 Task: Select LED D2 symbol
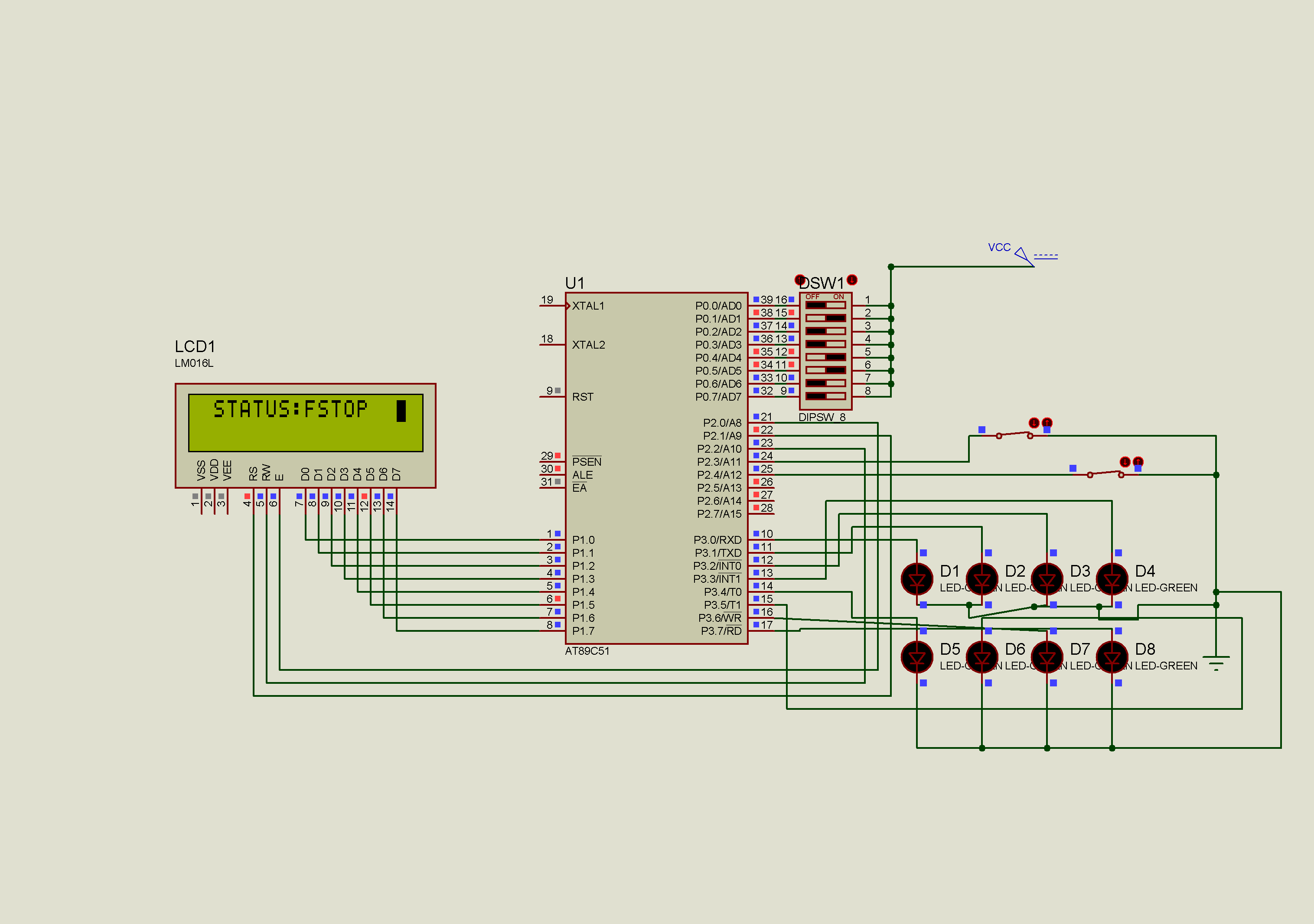982,579
